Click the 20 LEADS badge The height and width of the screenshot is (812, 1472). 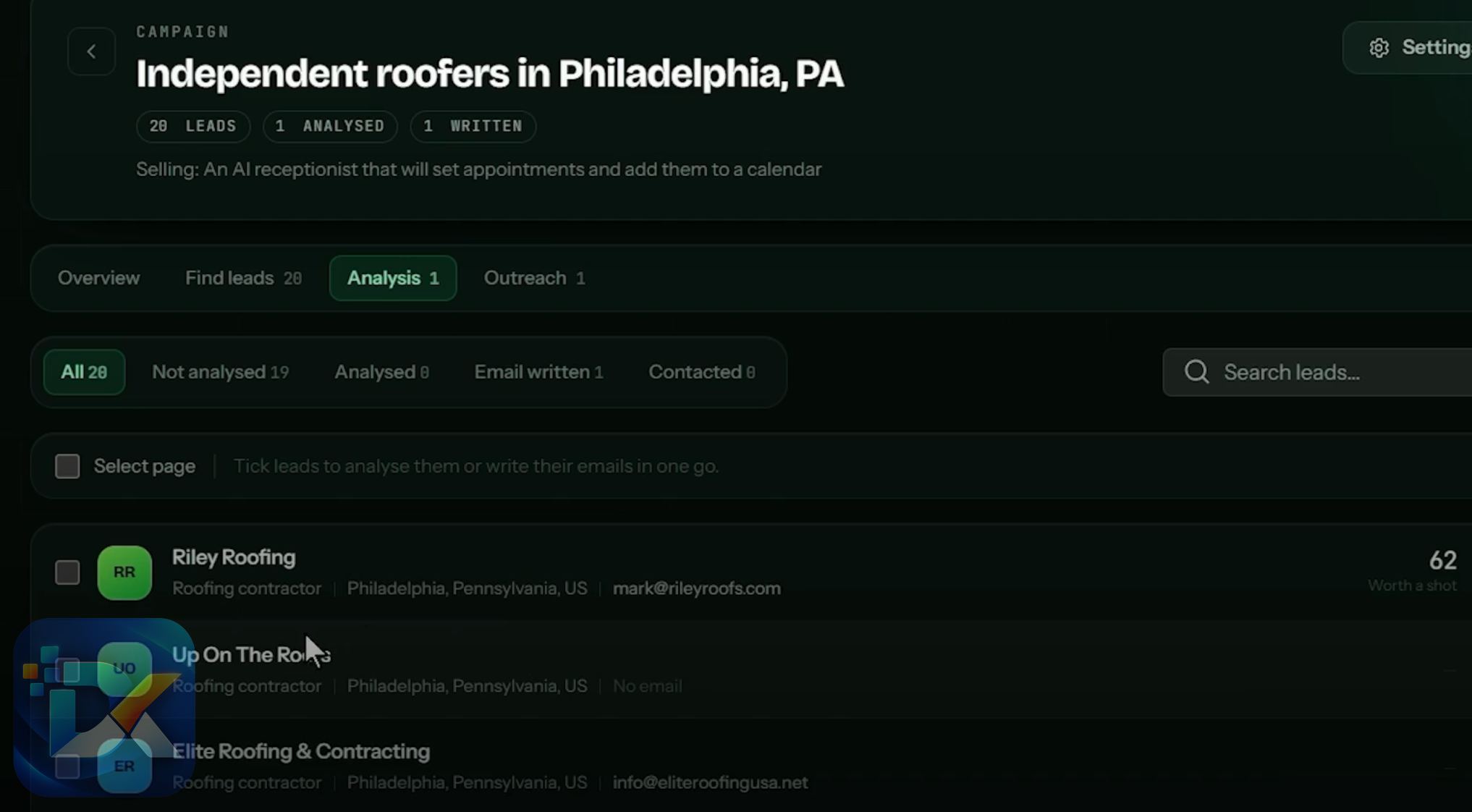(193, 126)
